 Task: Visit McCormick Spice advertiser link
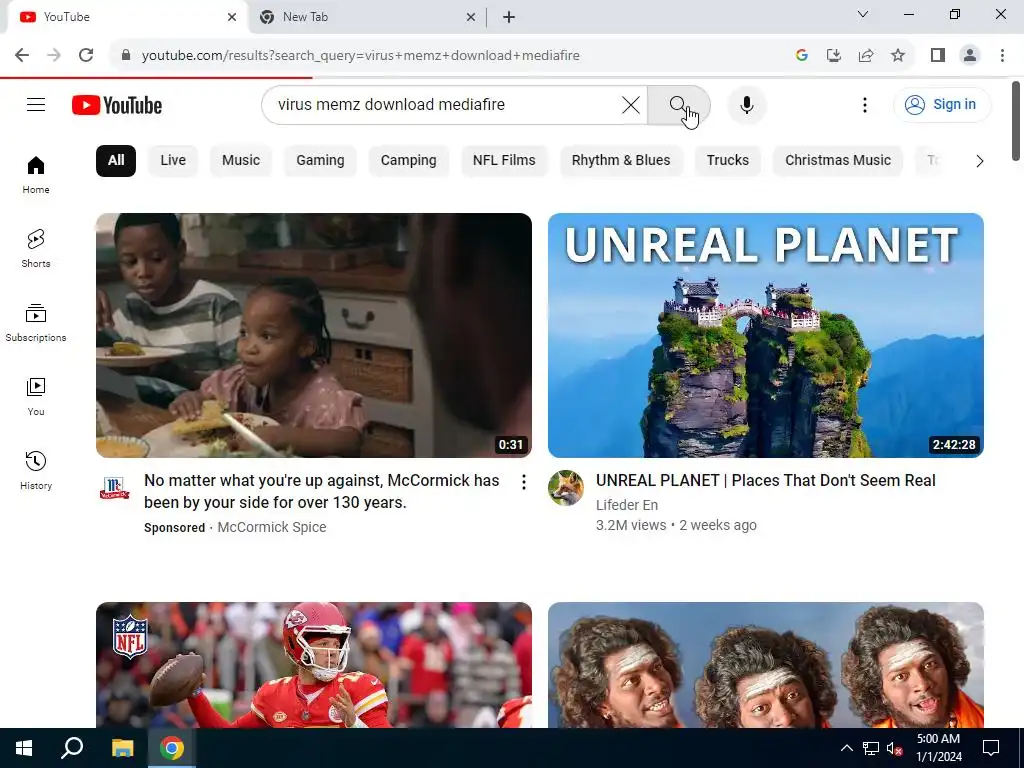[272, 527]
